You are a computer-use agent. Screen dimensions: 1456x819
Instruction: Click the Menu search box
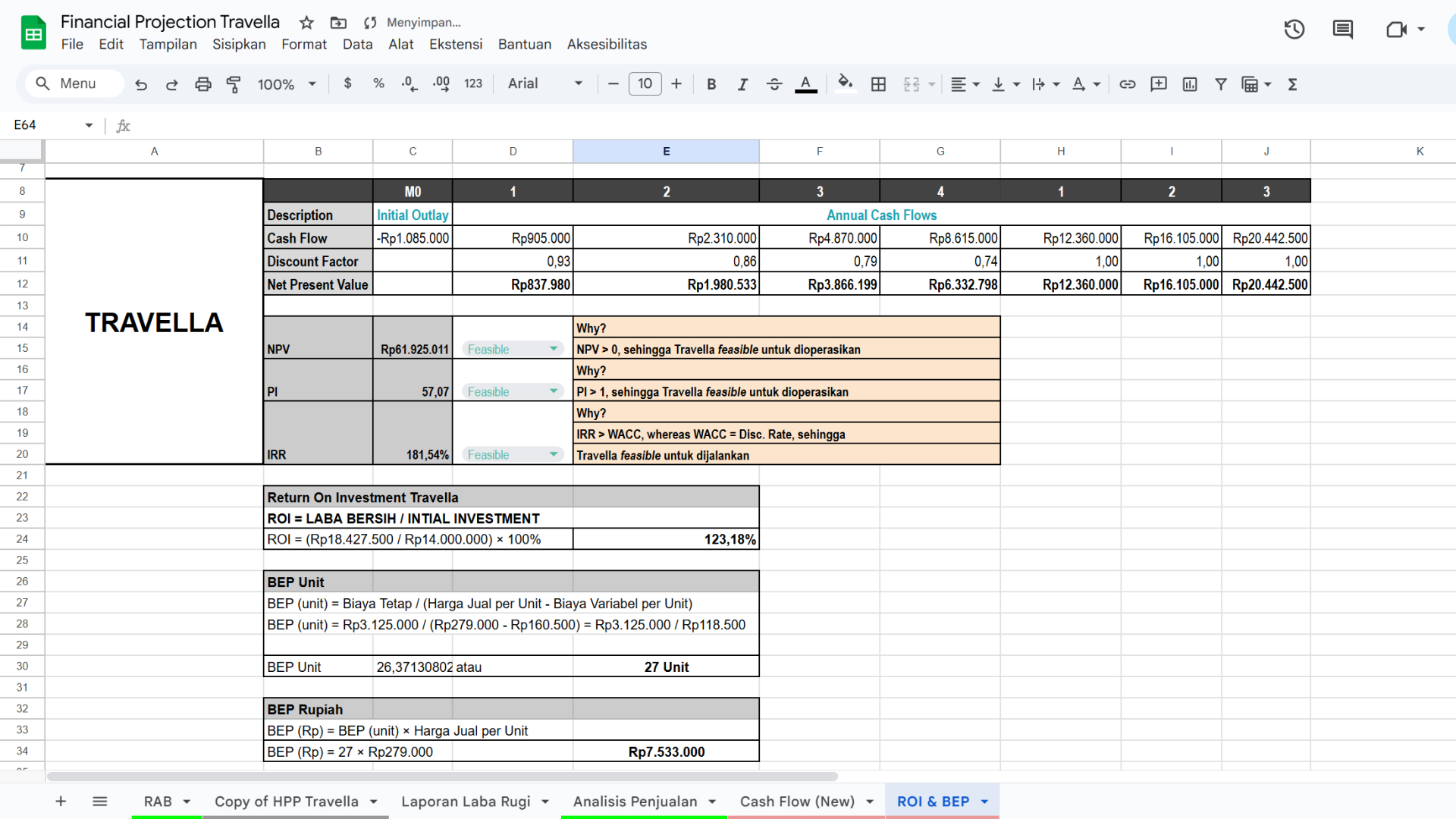coord(74,83)
